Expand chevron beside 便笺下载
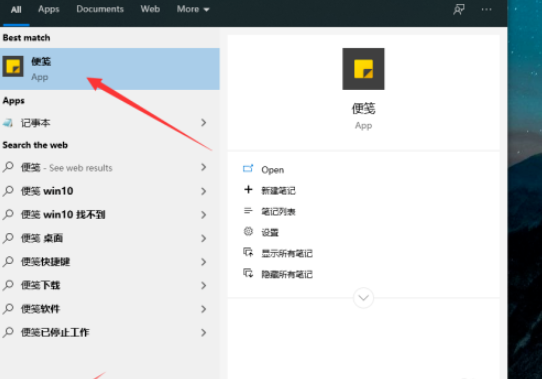The height and width of the screenshot is (379, 542). pos(204,285)
